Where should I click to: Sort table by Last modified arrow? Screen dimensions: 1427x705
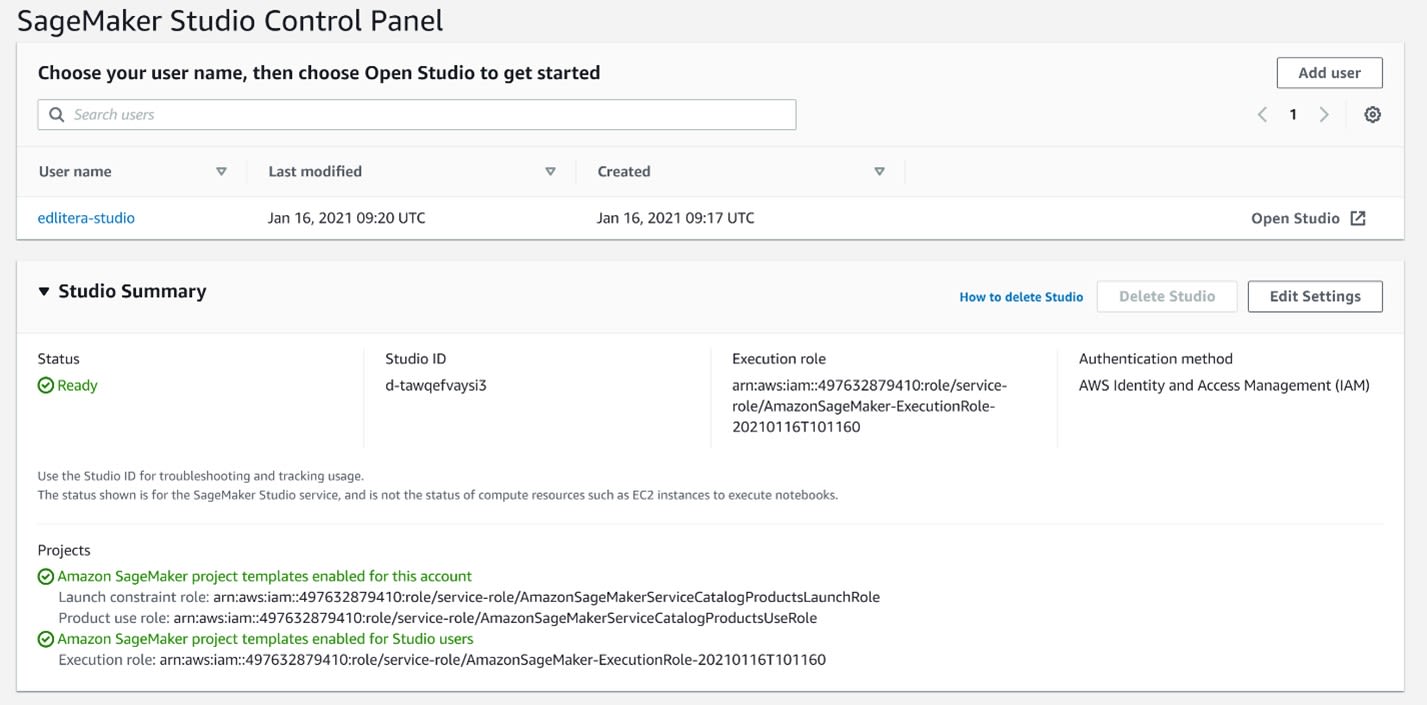pyautogui.click(x=550, y=172)
